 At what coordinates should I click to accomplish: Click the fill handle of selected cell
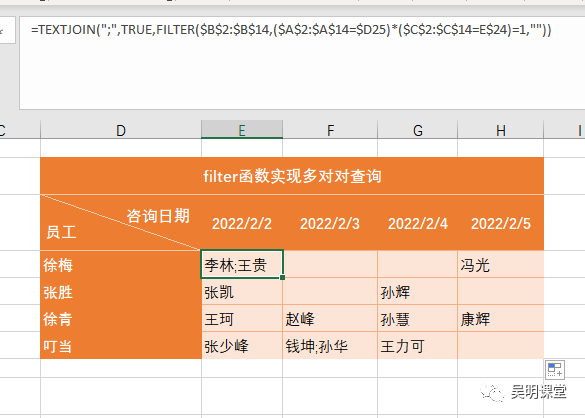coord(282,277)
